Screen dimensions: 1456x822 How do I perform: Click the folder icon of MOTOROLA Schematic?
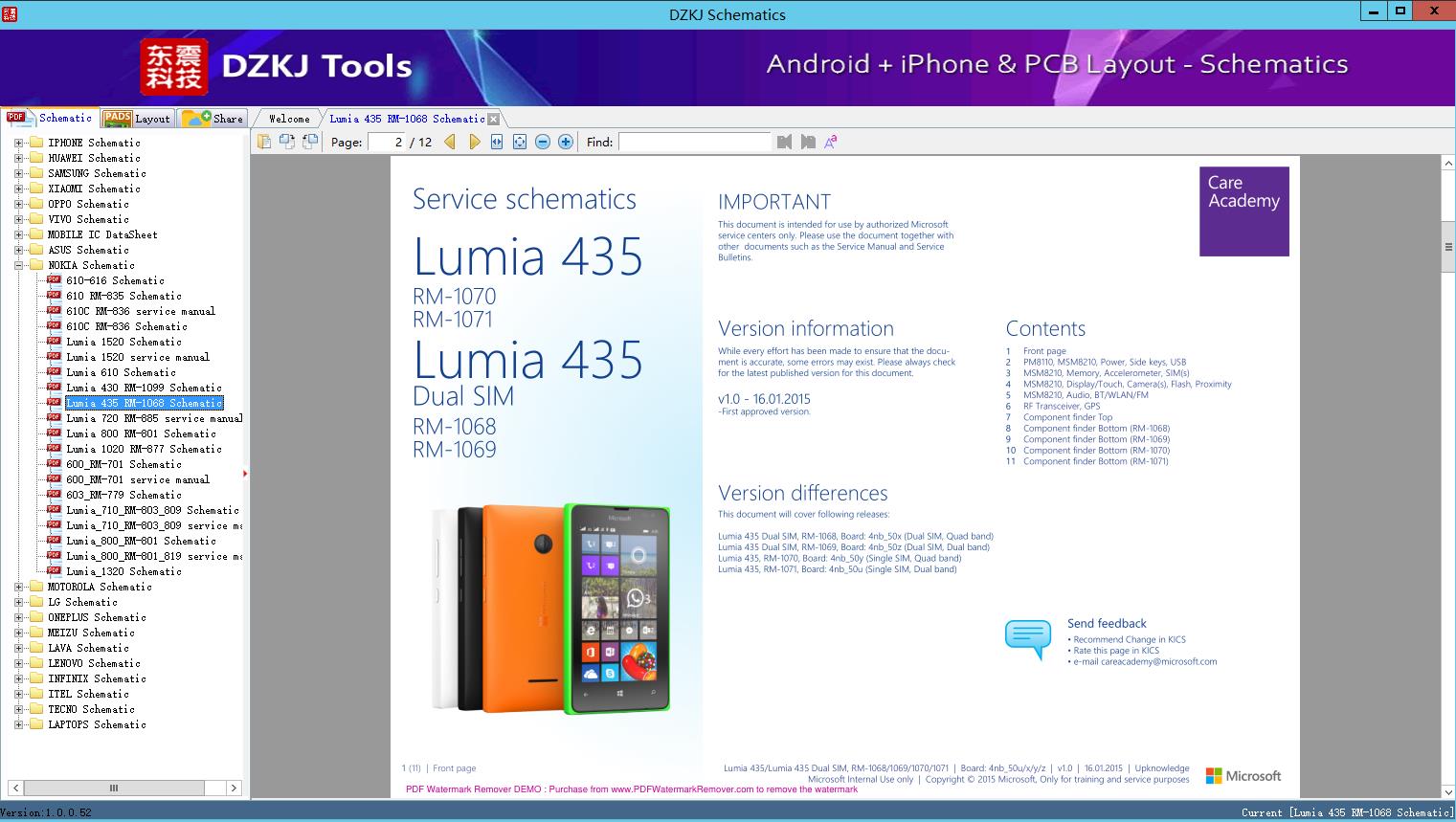(36, 587)
